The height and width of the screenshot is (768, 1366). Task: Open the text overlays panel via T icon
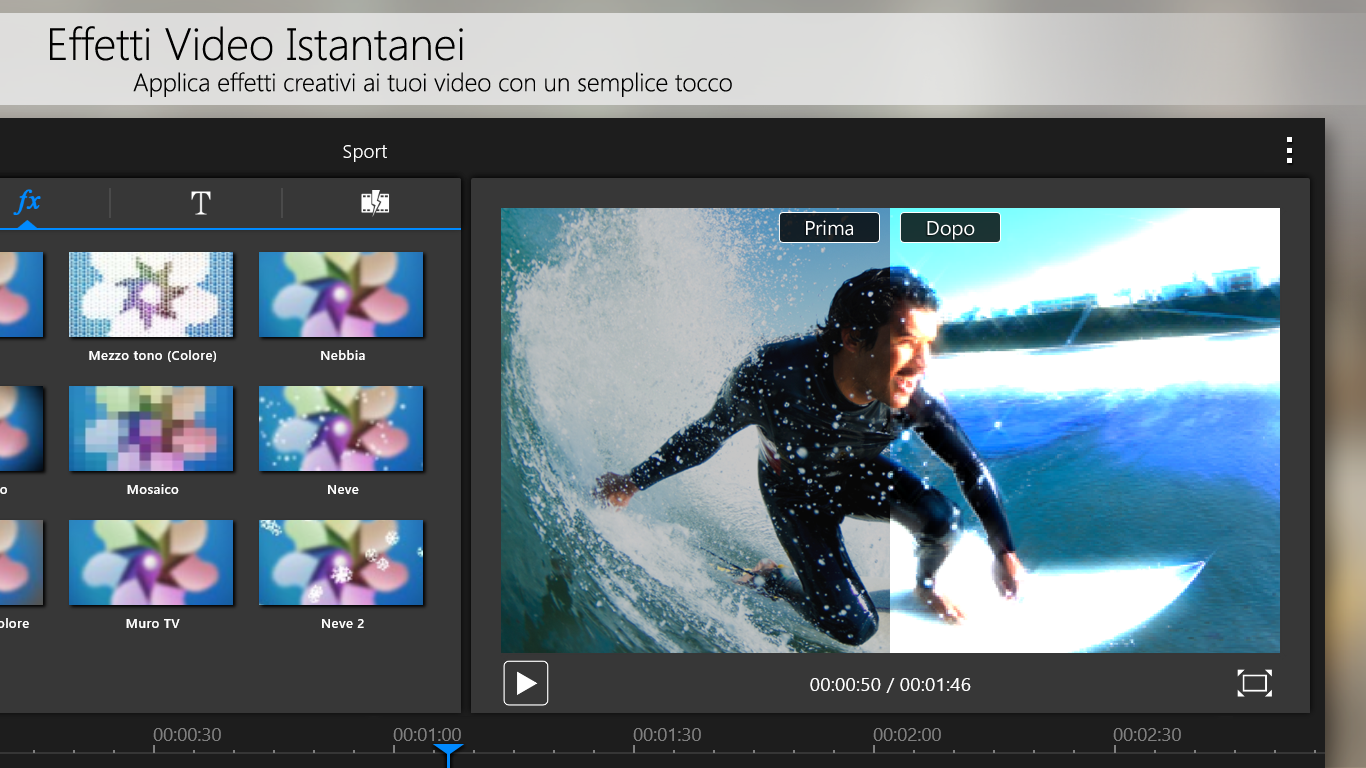pyautogui.click(x=200, y=202)
